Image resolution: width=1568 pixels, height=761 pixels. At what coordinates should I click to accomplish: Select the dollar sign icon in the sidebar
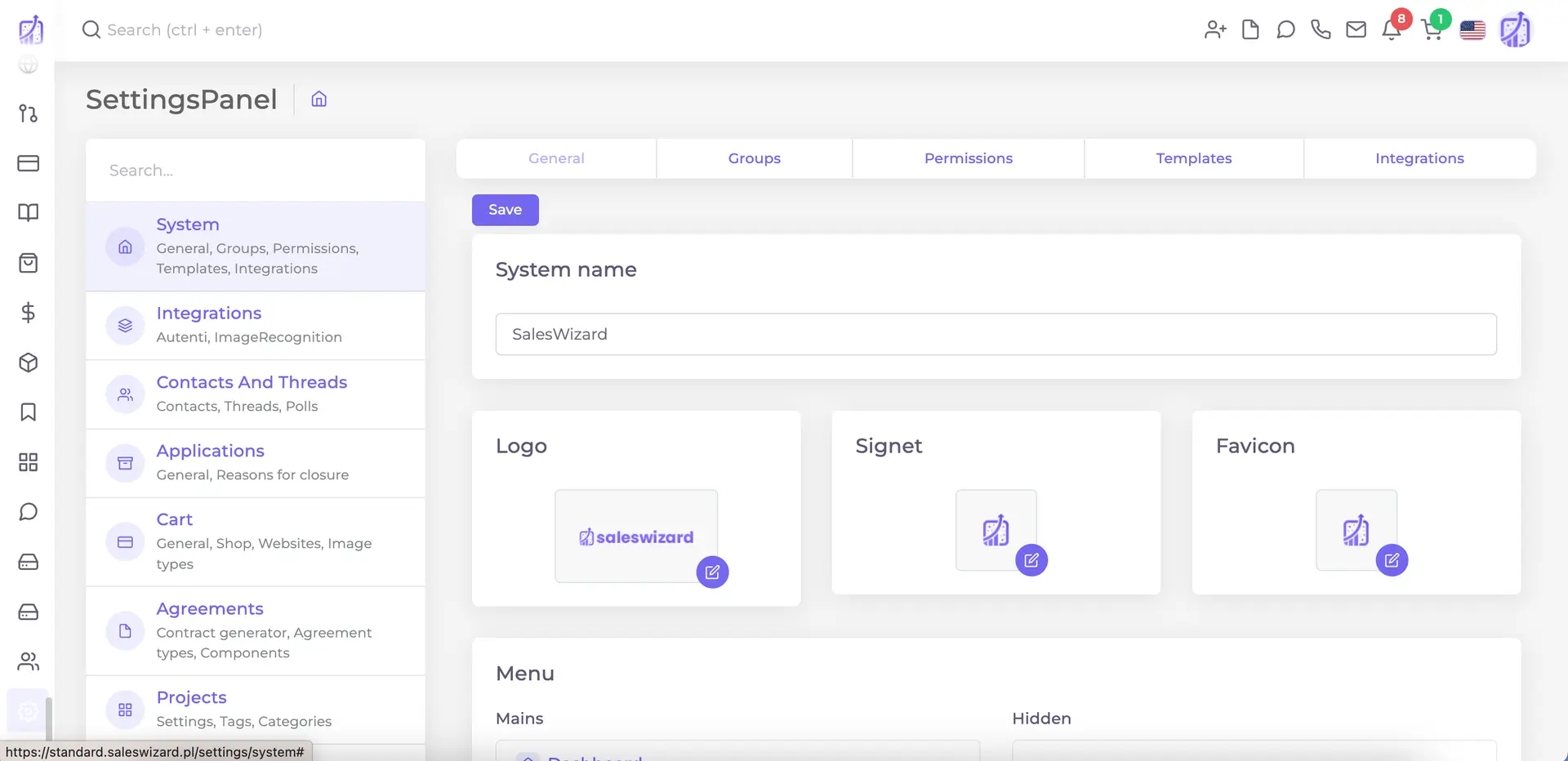tap(28, 312)
